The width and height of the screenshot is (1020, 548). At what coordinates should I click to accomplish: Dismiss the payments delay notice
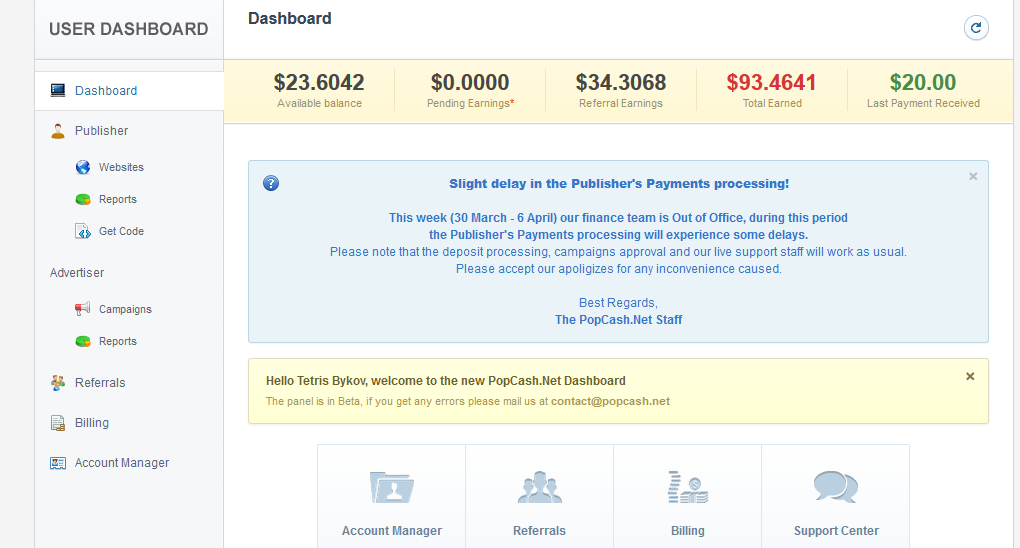[x=973, y=176]
